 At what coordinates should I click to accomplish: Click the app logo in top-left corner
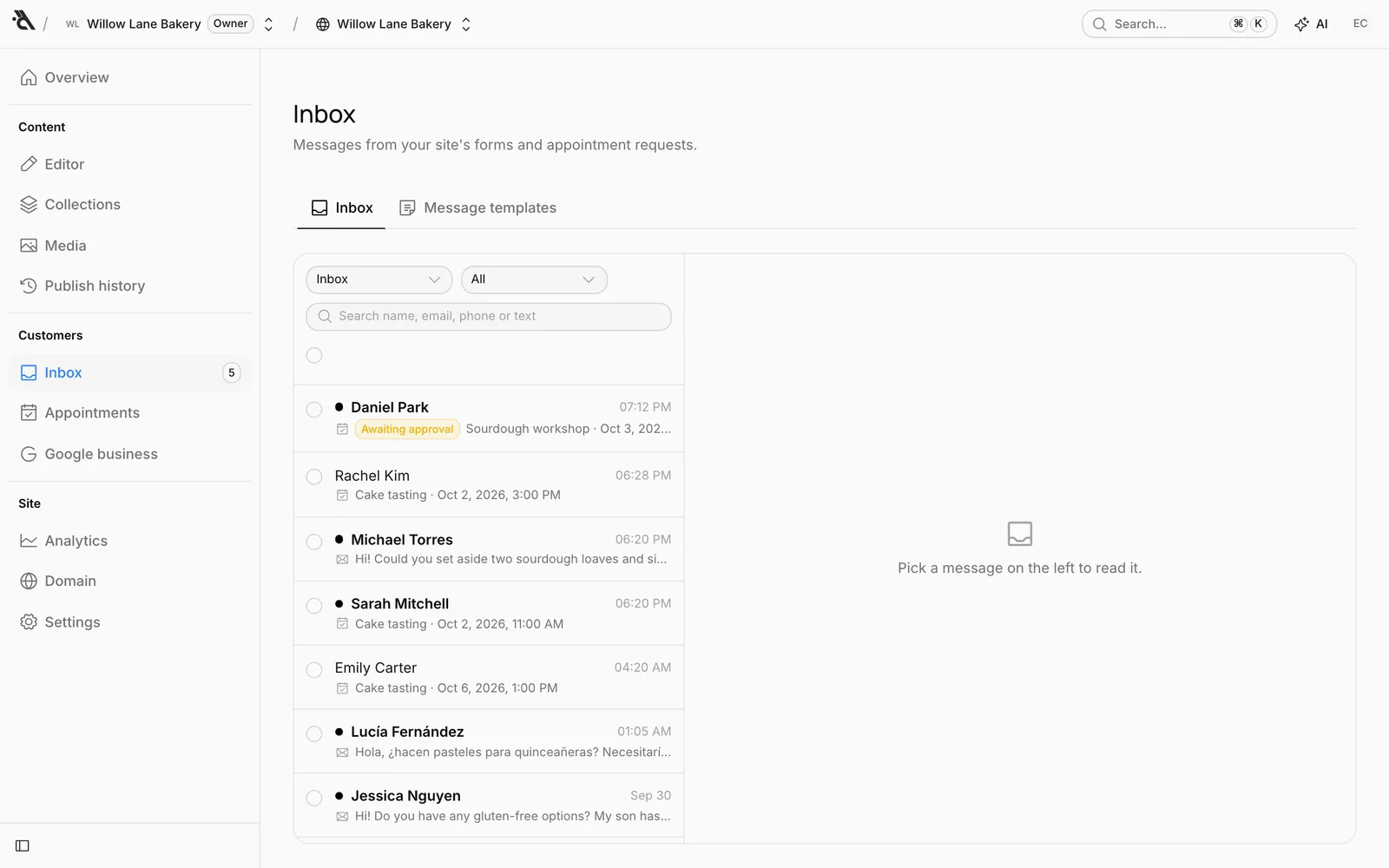[x=23, y=21]
